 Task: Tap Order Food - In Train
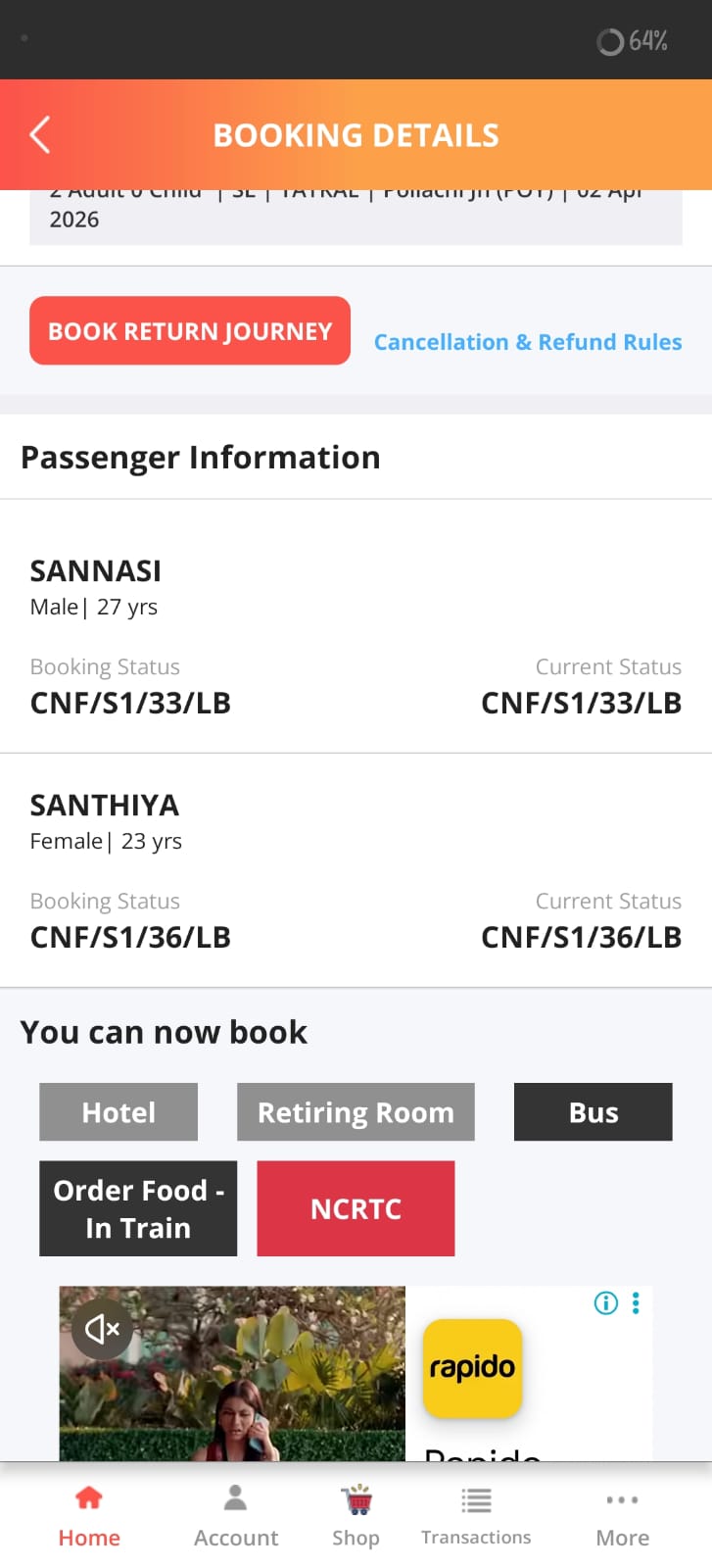point(138,1208)
